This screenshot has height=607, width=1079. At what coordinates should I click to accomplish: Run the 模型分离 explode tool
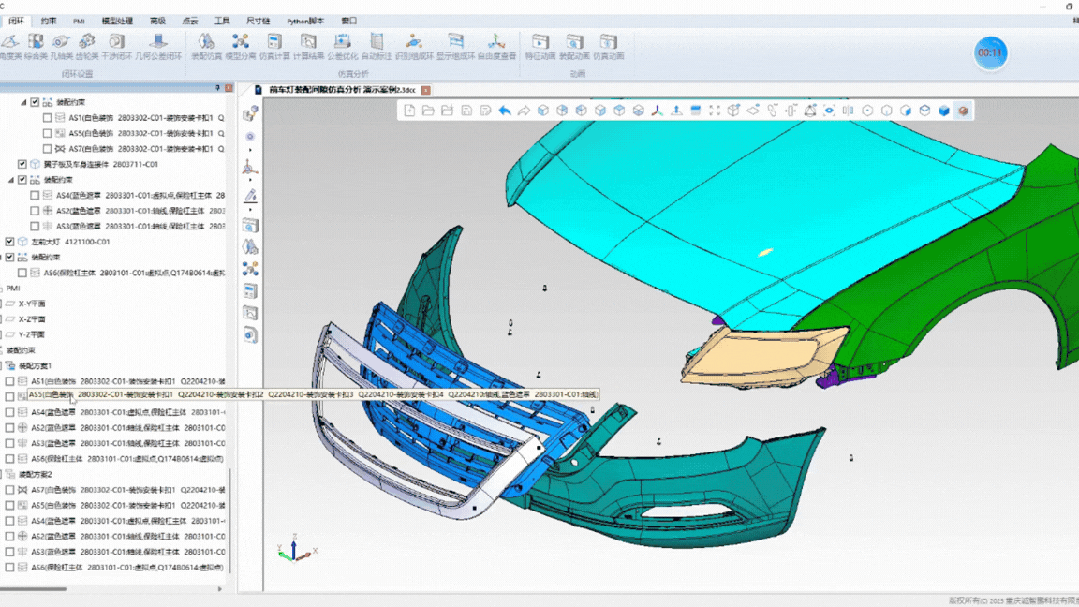(x=240, y=46)
